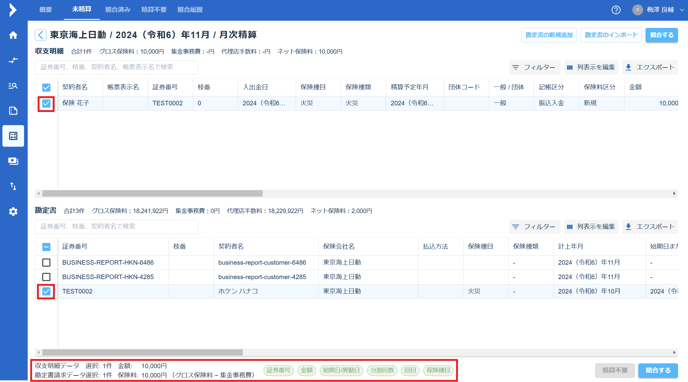
Task: Click the 収支明細 horizontal scrollbar thumb
Action: (152, 193)
